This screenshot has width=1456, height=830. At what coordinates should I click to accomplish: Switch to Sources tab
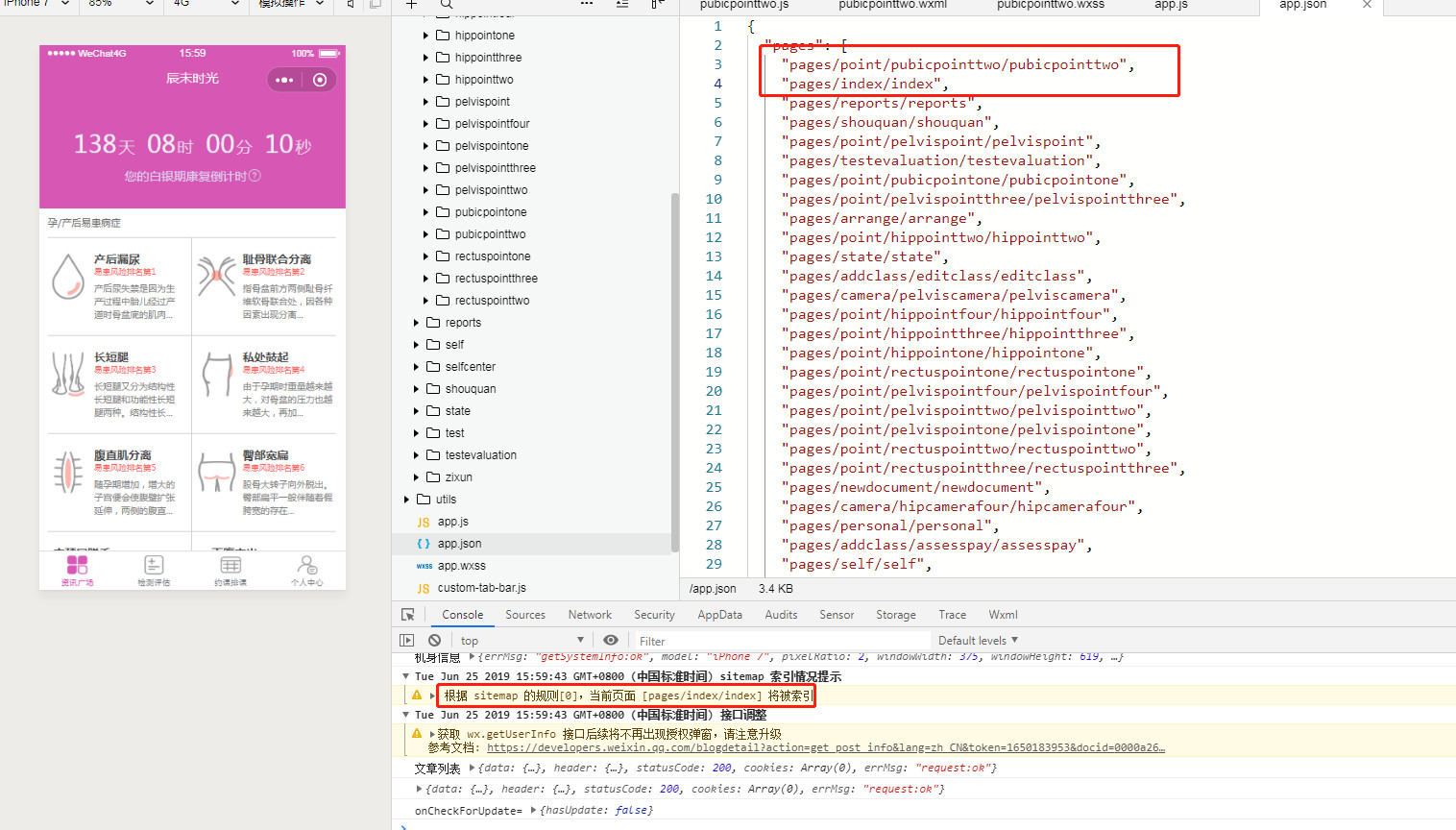[525, 615]
